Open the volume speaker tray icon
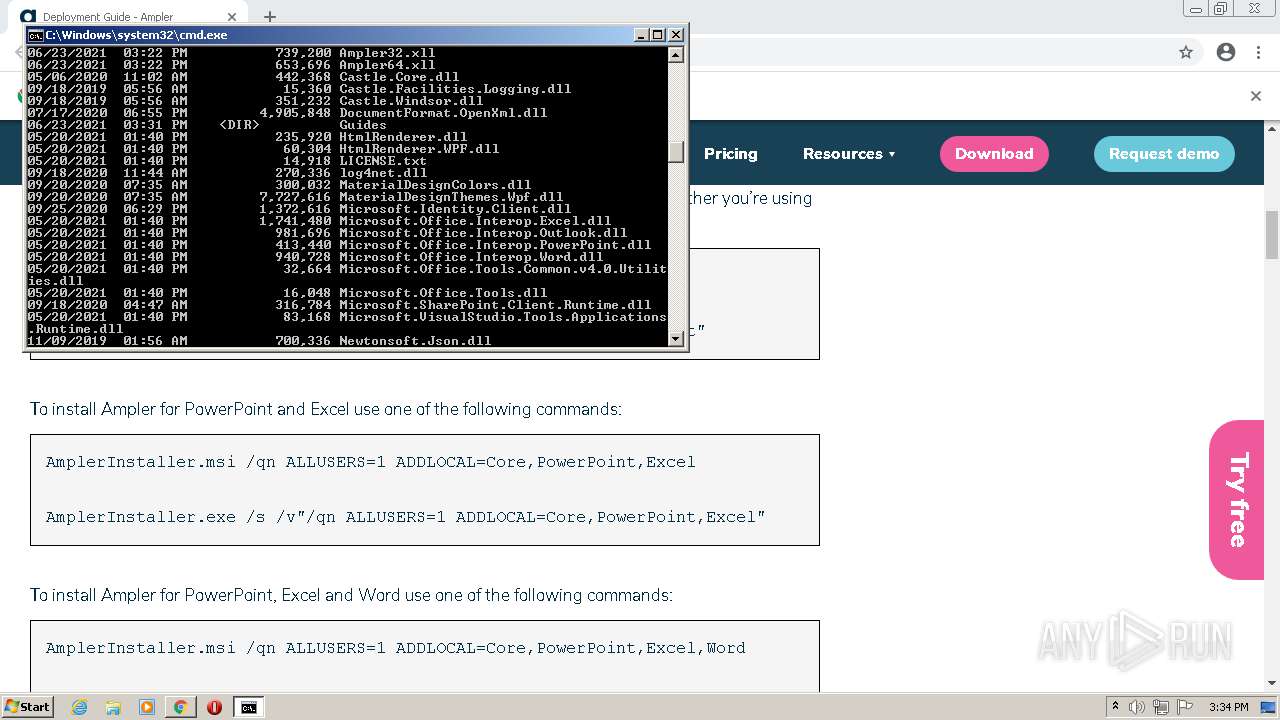The image size is (1280, 720). [x=1137, y=707]
